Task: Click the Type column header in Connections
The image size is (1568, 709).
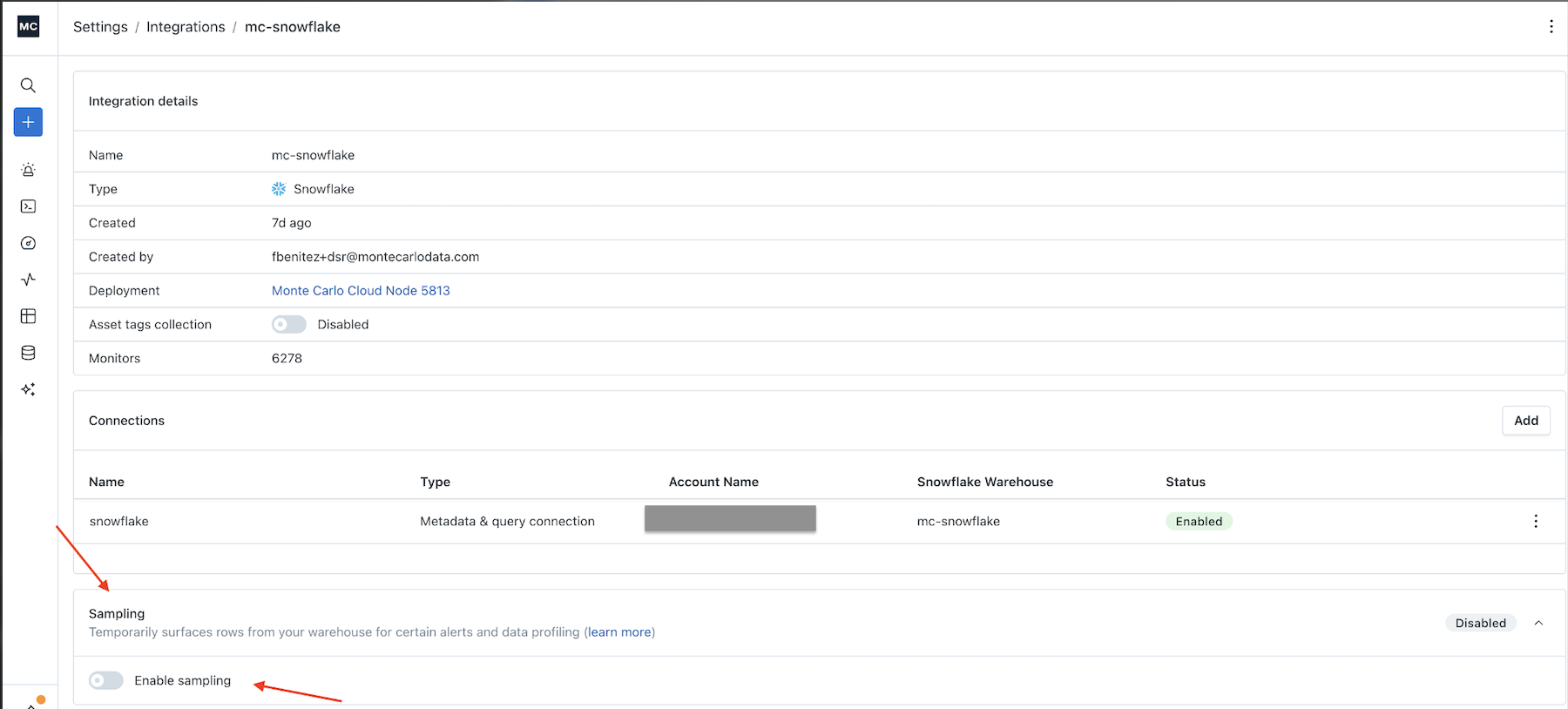Action: pos(435,482)
